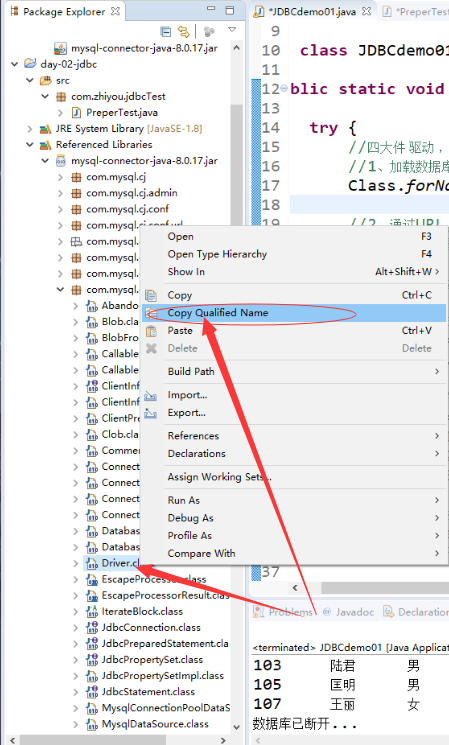The image size is (449, 745).
Task: Toggle code folding marker on line 12
Action: [x=284, y=88]
